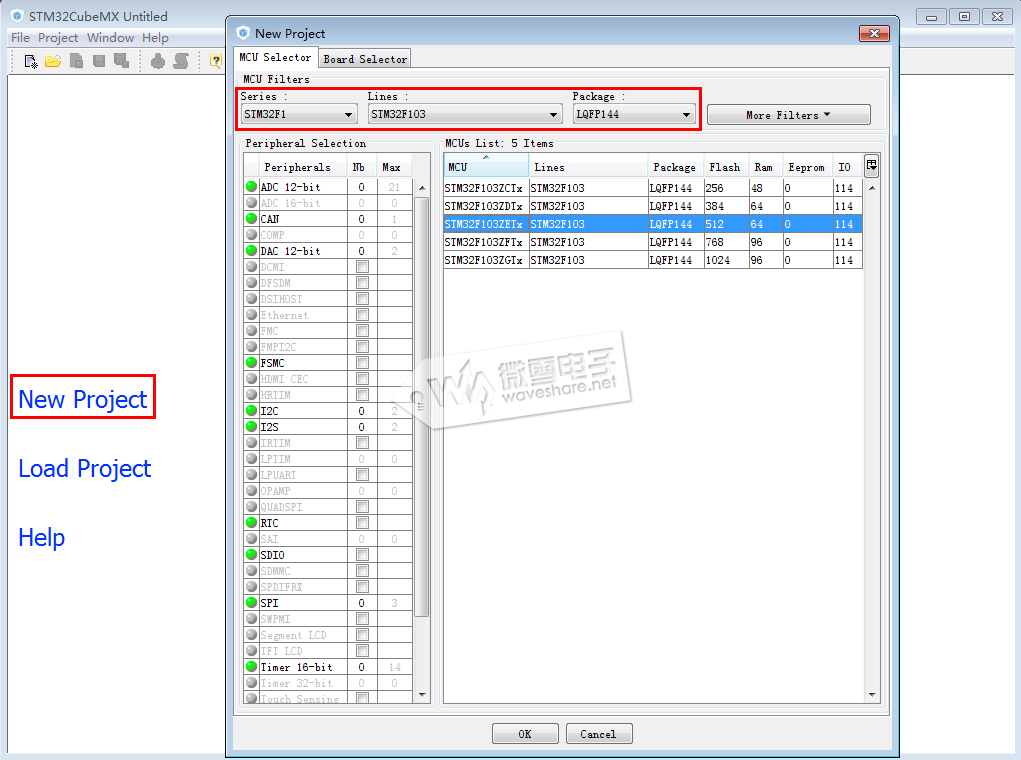Select the STM32F103ZFTx row in MCU list
This screenshot has width=1021, height=760.
(x=653, y=242)
